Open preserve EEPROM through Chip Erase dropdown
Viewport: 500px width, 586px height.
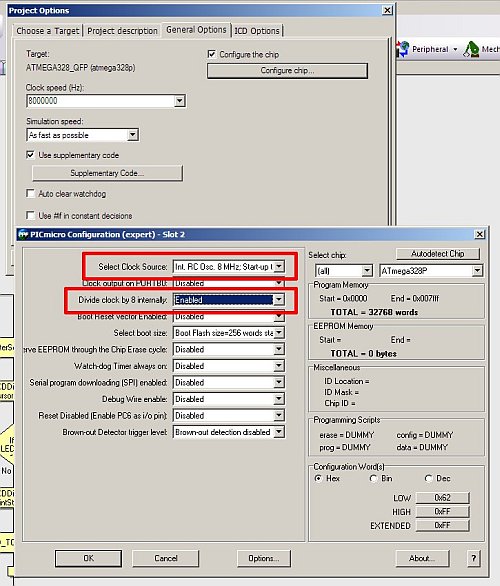[279, 349]
